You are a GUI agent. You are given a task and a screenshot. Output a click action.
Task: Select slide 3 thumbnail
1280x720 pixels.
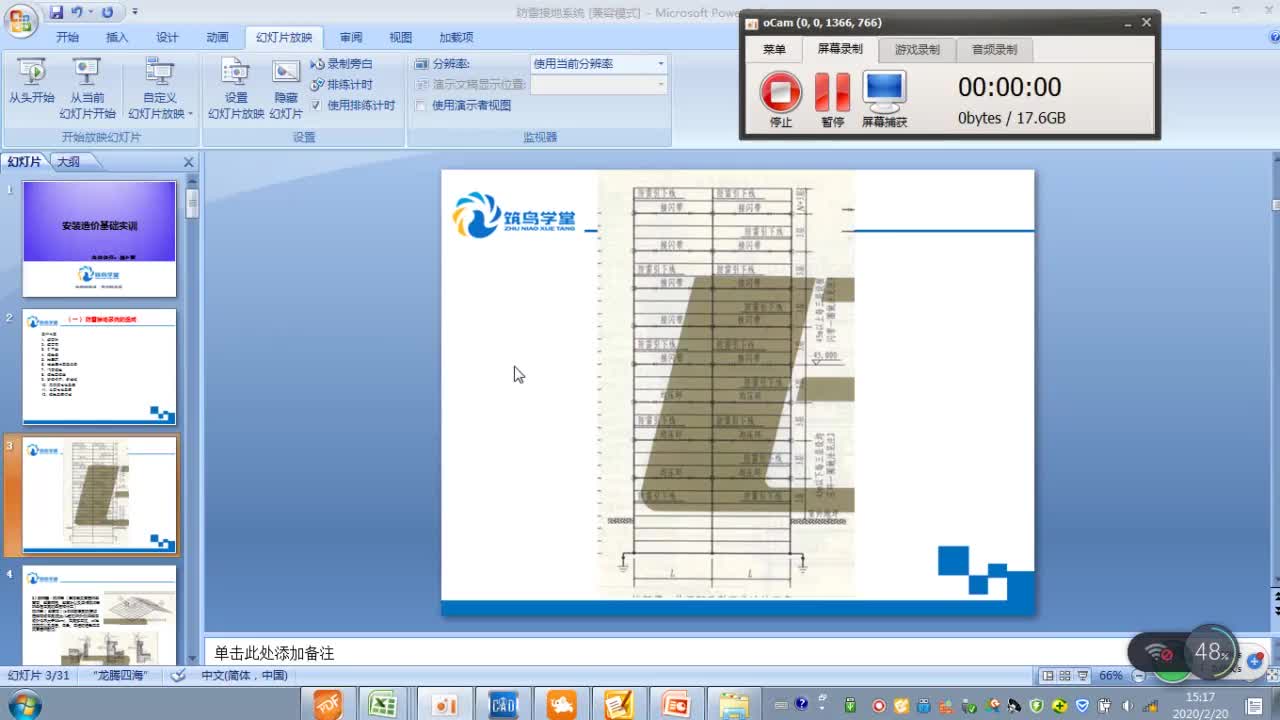[x=99, y=495]
